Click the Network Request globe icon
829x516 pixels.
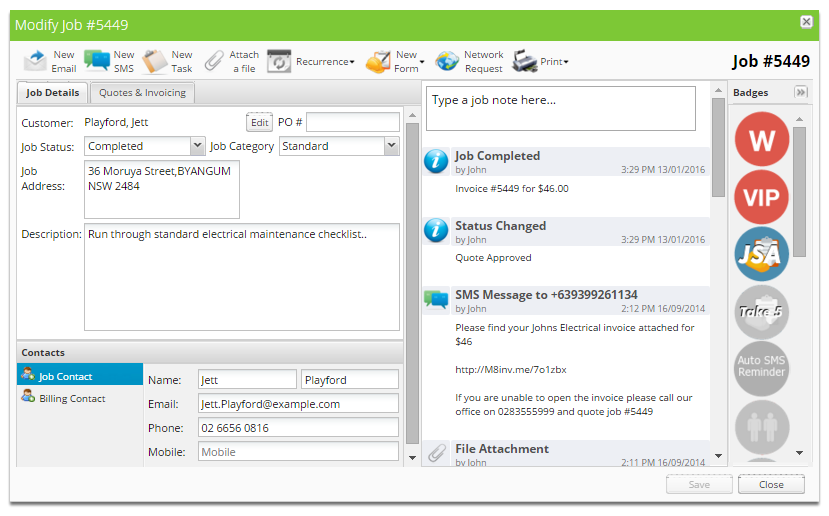pyautogui.click(x=447, y=61)
